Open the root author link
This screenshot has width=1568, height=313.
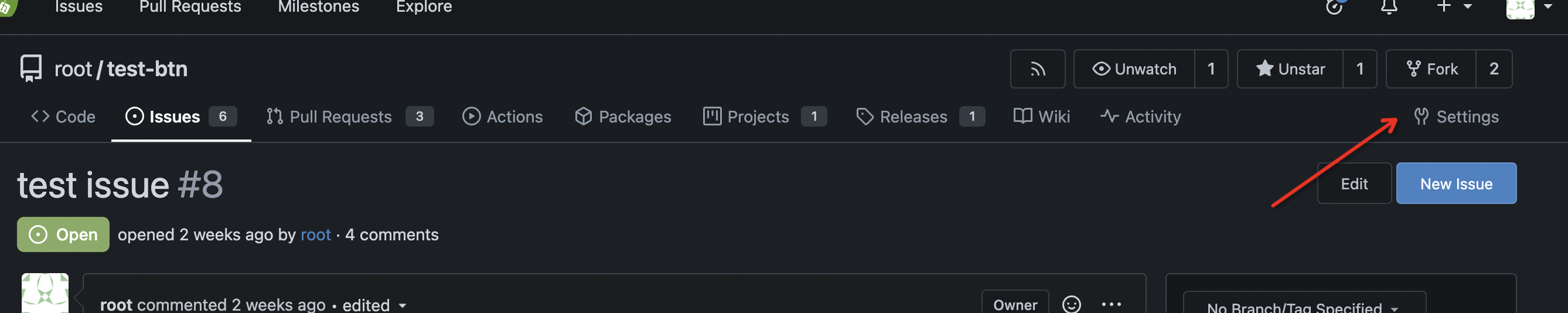pos(315,234)
